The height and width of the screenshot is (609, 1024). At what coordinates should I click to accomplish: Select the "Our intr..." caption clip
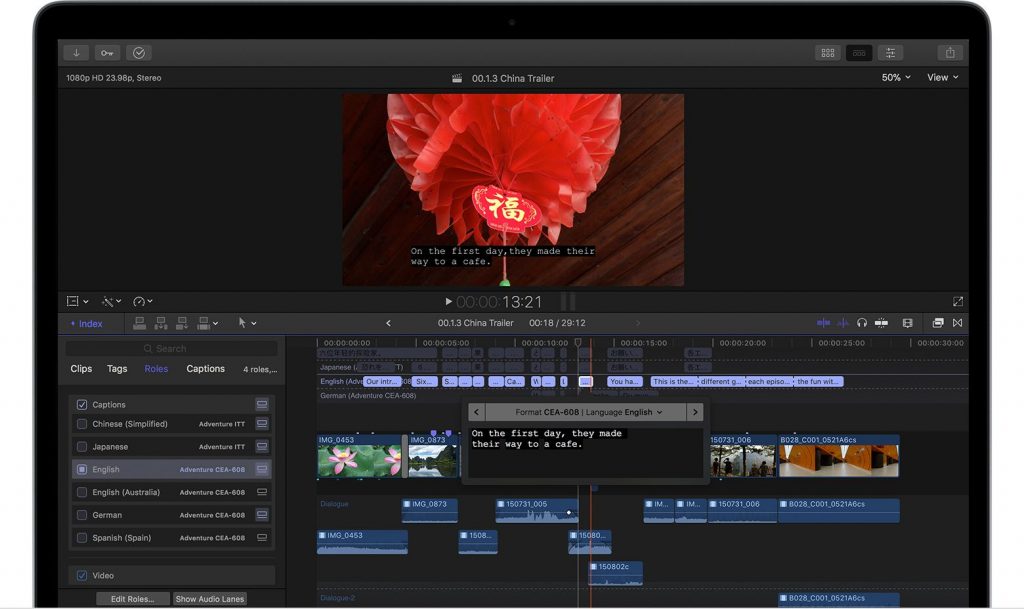click(381, 381)
